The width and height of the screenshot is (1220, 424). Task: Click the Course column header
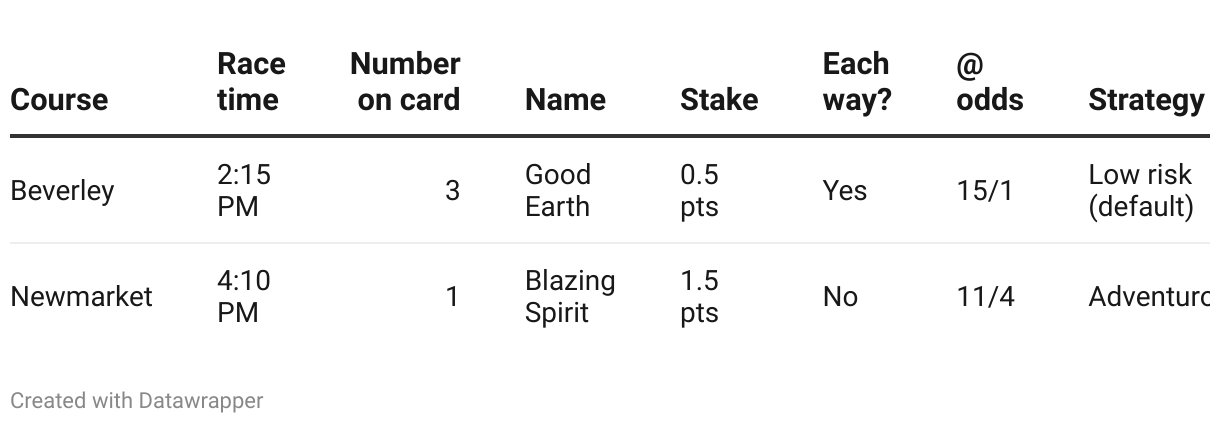click(x=59, y=100)
